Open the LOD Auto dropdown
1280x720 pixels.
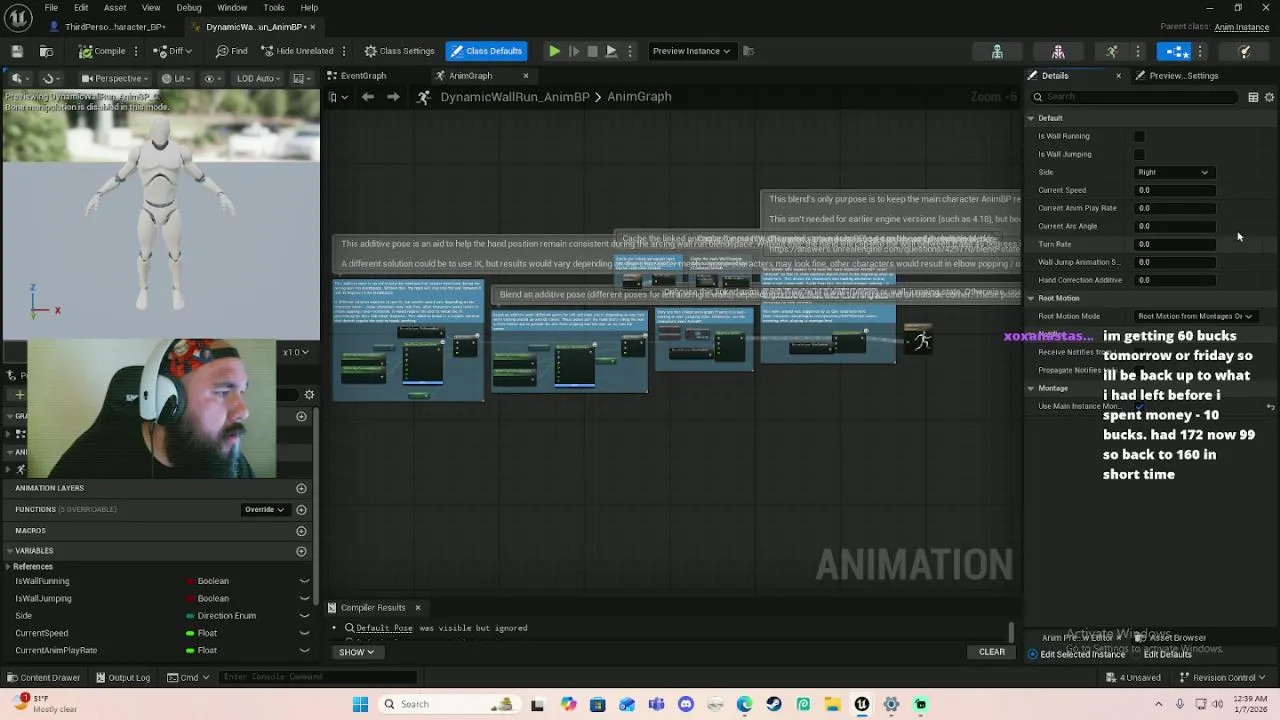pos(257,78)
